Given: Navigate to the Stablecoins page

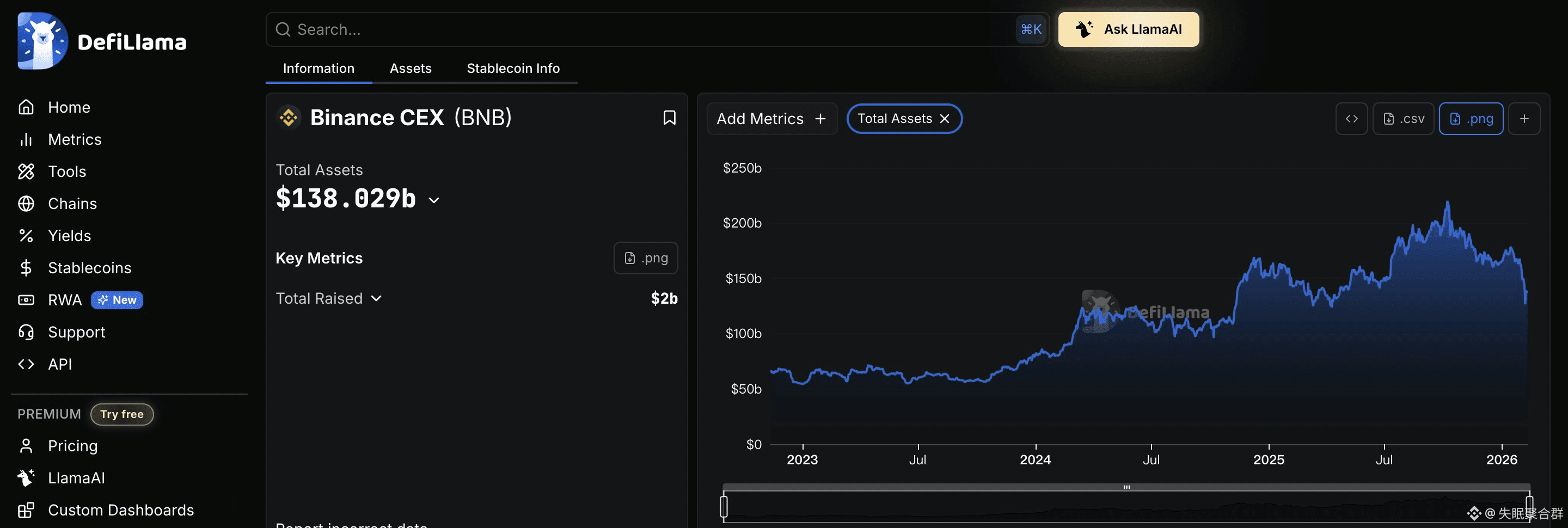Looking at the screenshot, I should click(89, 268).
